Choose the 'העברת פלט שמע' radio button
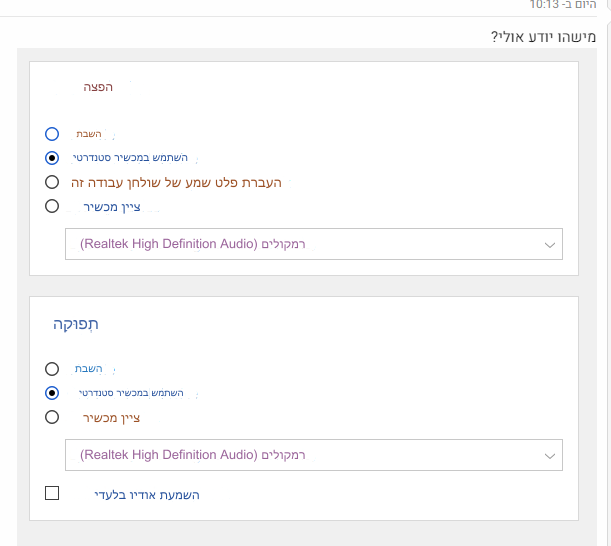Viewport: 611px width, 546px height. pyautogui.click(x=52, y=182)
